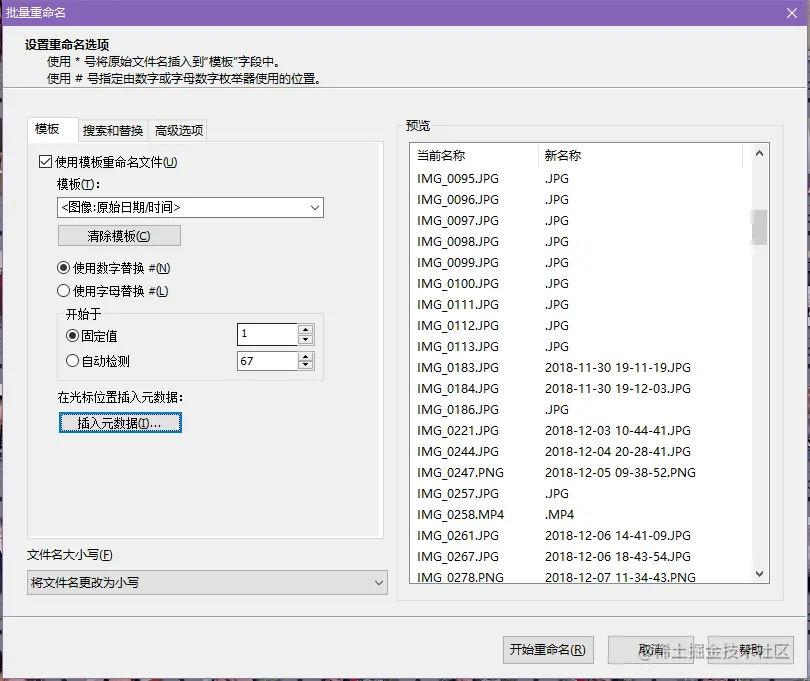Select the IMG_0184.JPG row
Image resolution: width=810 pixels, height=681 pixels.
pos(581,389)
